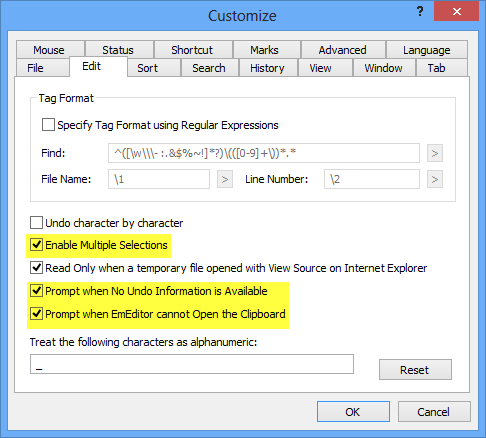Uncheck Prompt when EmEditor cannot Open Clipboard
486x438 pixels.
(36, 314)
